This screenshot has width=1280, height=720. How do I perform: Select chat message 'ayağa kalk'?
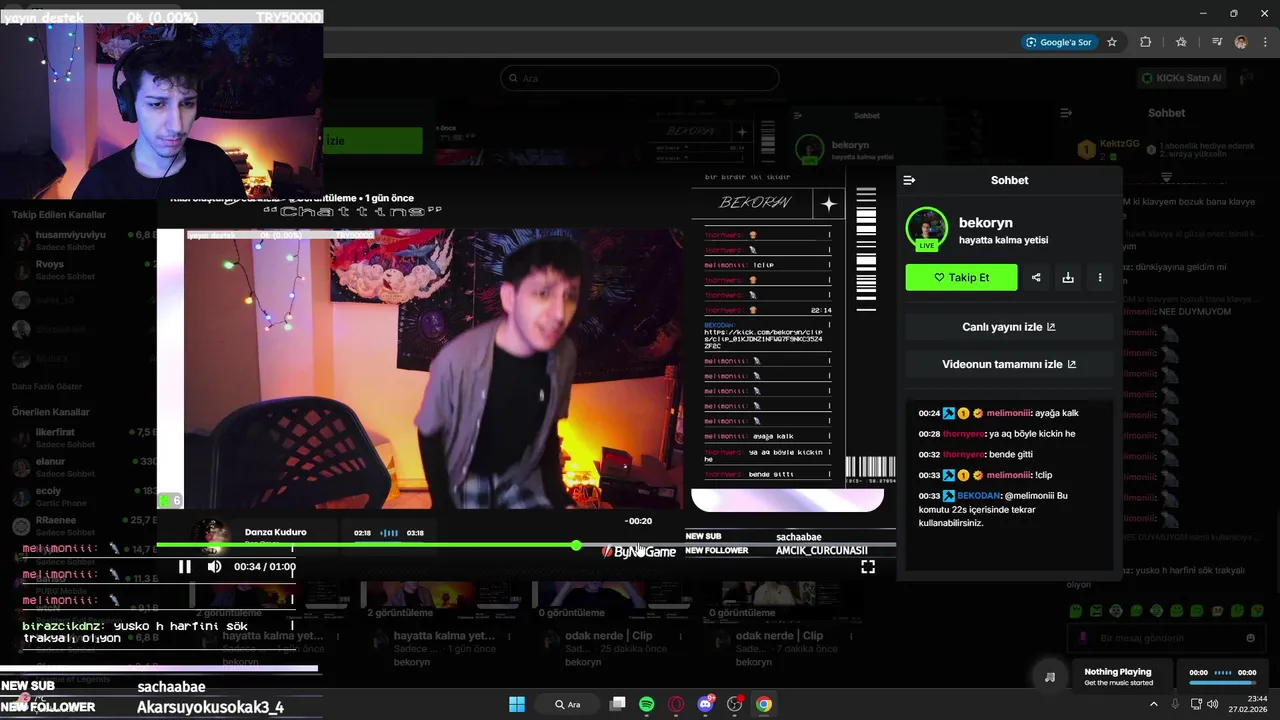1057,413
